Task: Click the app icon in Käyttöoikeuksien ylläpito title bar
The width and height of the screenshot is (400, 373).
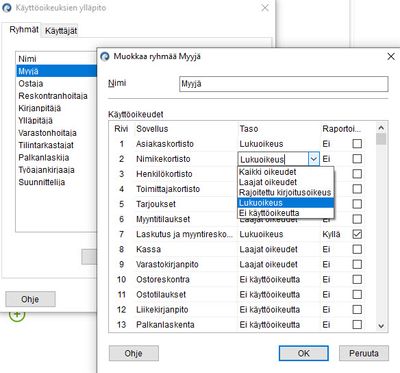Action: tap(6, 7)
